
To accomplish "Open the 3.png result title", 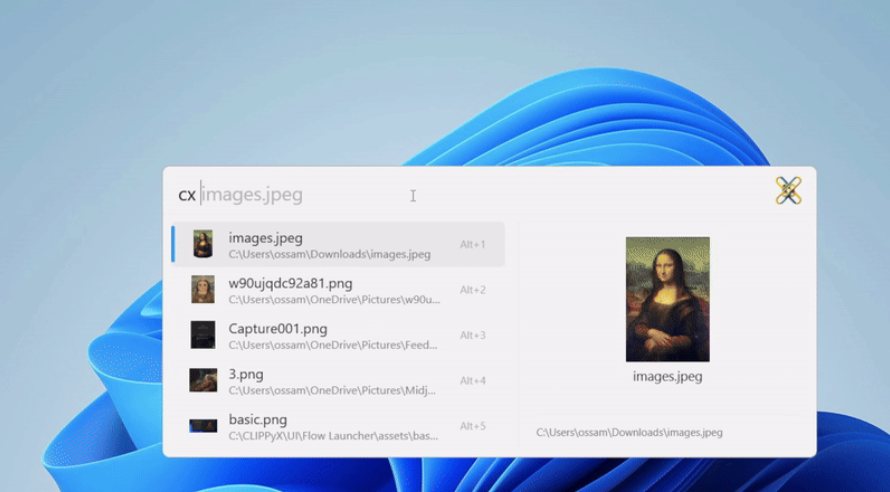I will pyautogui.click(x=246, y=374).
